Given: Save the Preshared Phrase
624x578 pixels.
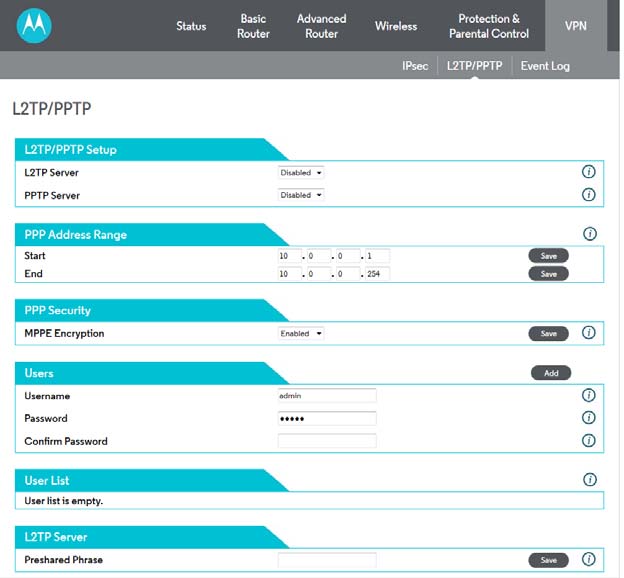Looking at the screenshot, I should tap(548, 560).
